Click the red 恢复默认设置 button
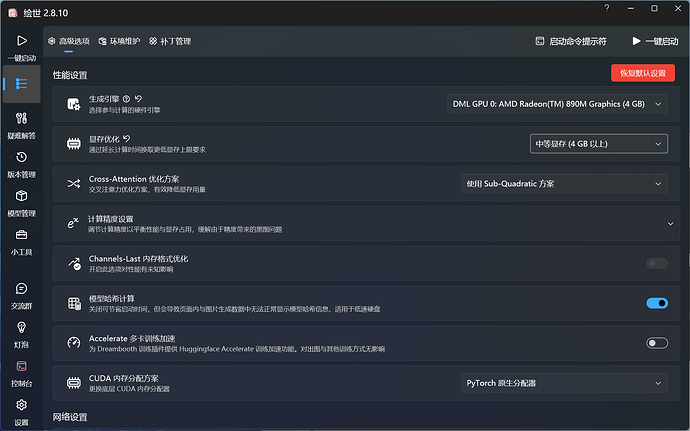The width and height of the screenshot is (690, 431). 642,73
